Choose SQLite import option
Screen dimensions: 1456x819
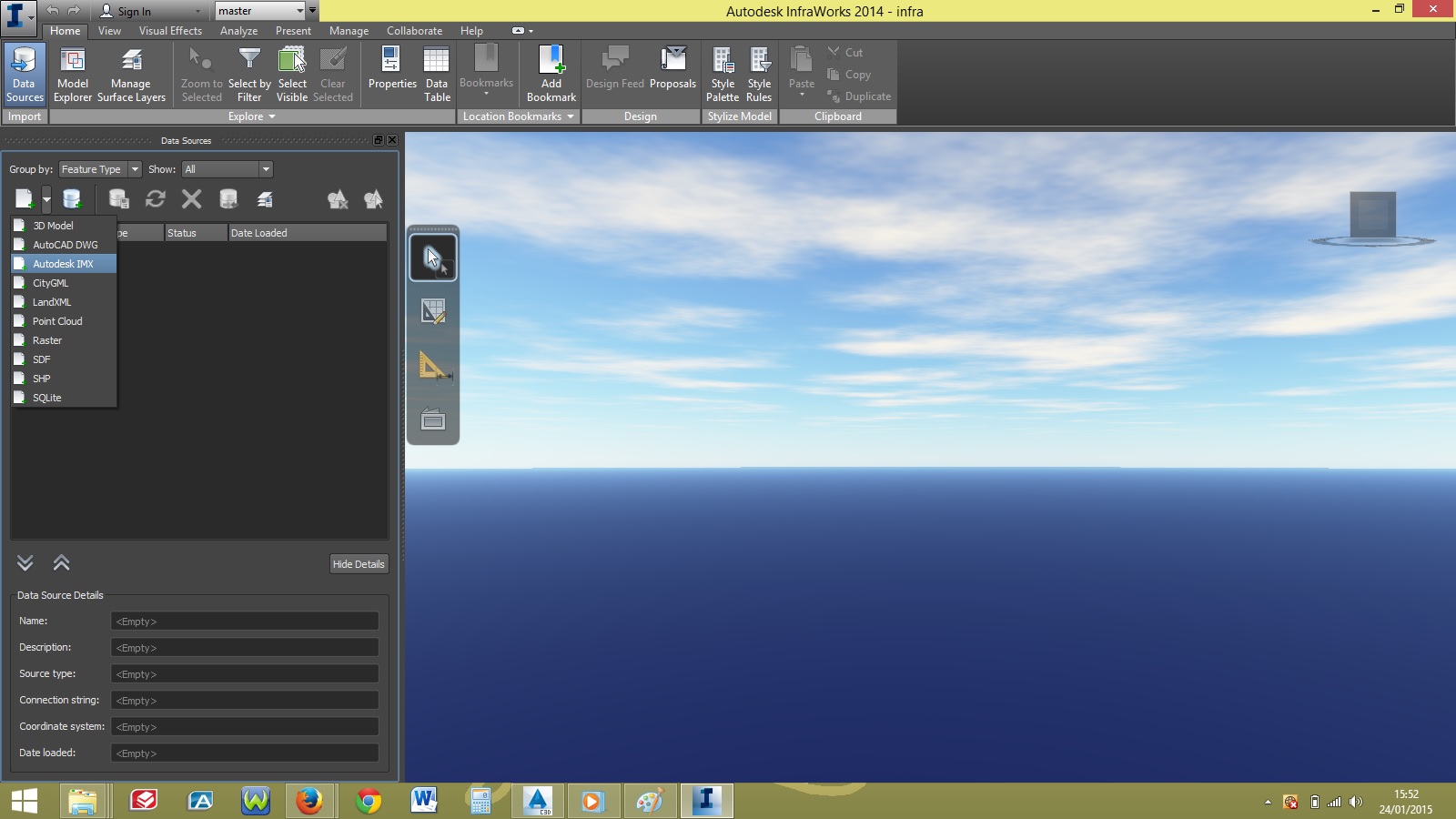point(64,398)
